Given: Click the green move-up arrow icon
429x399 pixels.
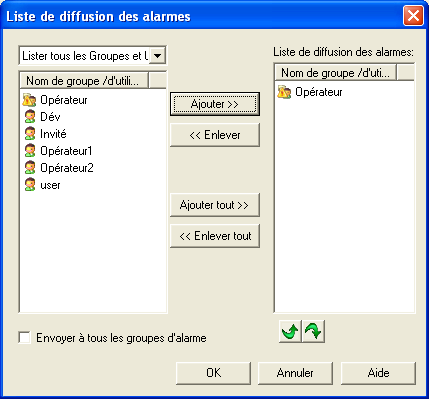Looking at the screenshot, I should [290, 332].
